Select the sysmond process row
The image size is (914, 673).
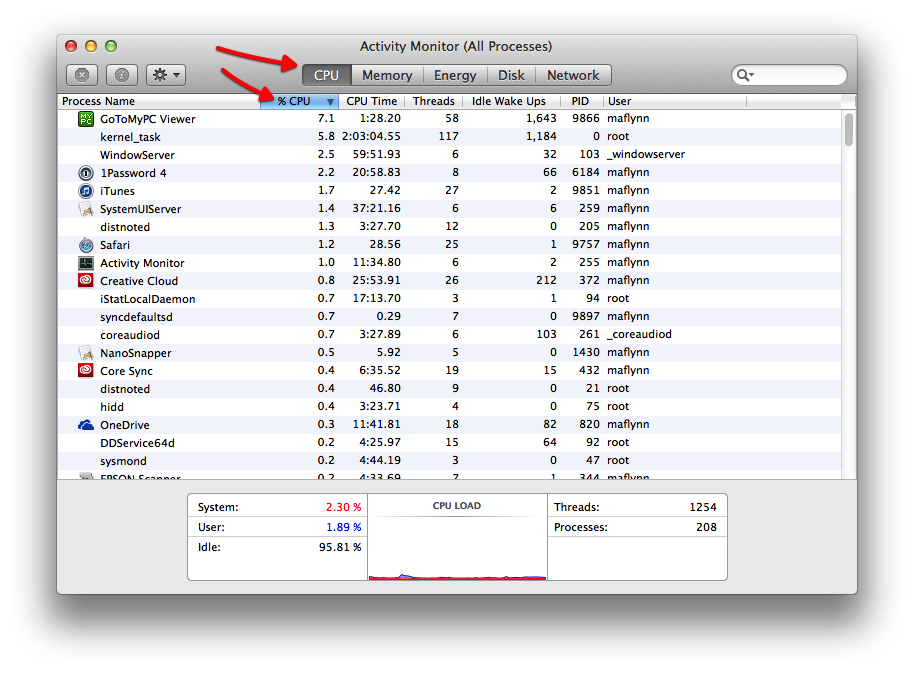[449, 461]
